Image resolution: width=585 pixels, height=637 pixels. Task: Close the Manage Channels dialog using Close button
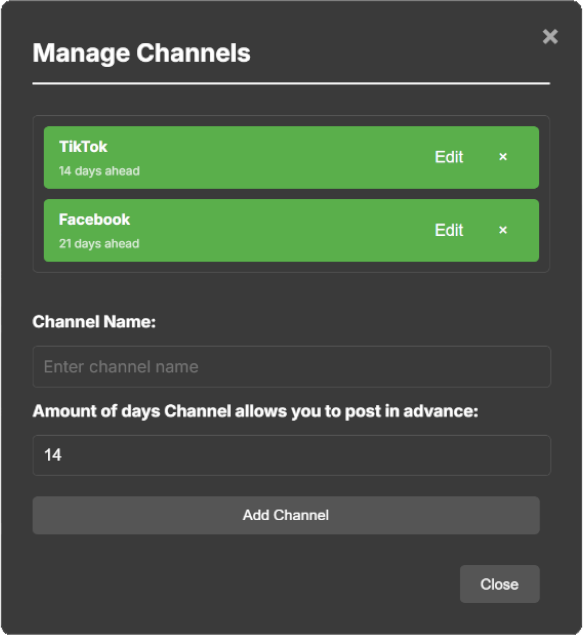tap(500, 584)
